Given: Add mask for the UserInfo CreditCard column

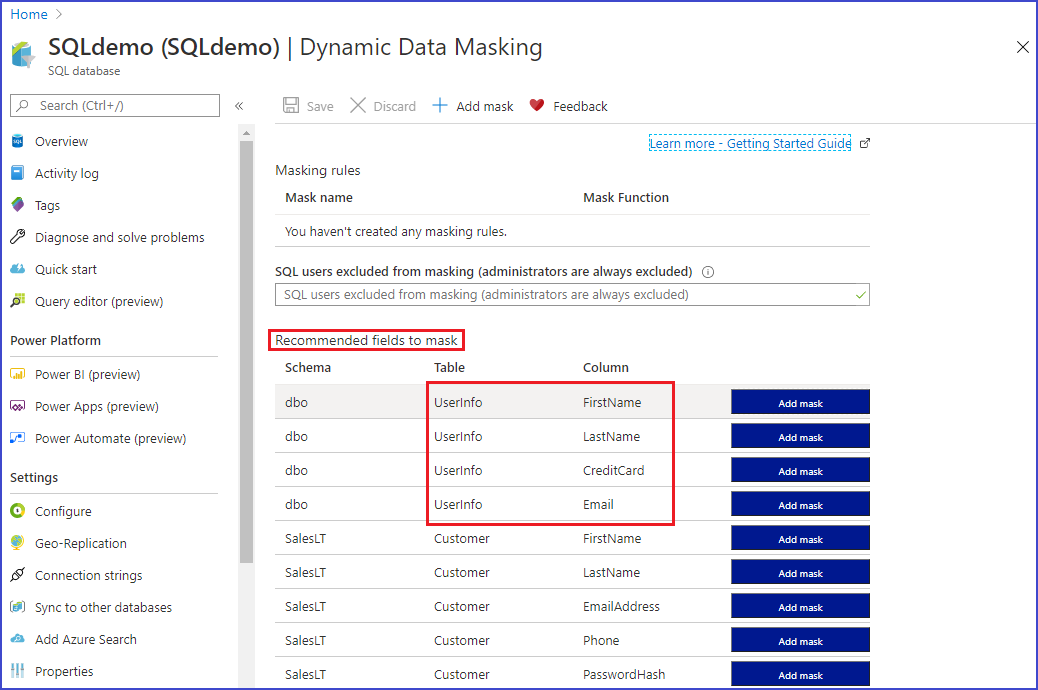Looking at the screenshot, I should 799,470.
